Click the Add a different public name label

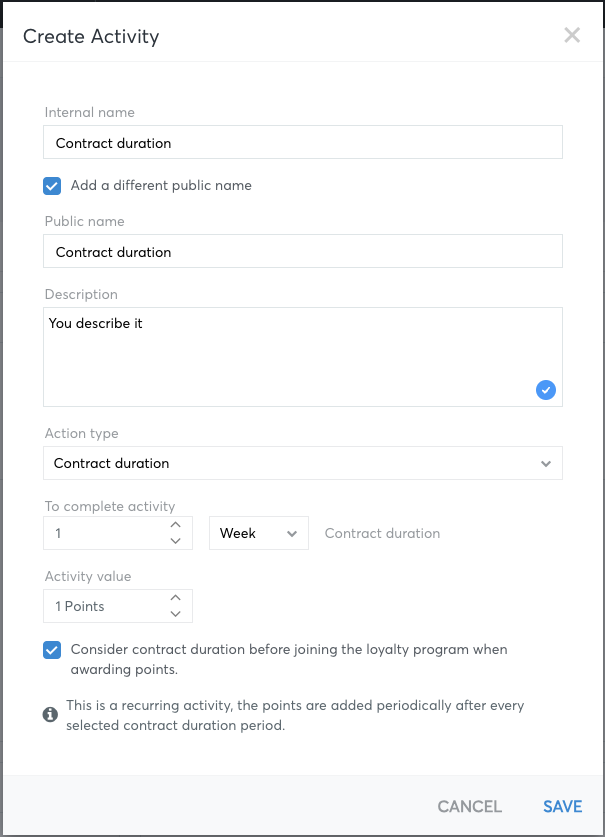pos(161,185)
